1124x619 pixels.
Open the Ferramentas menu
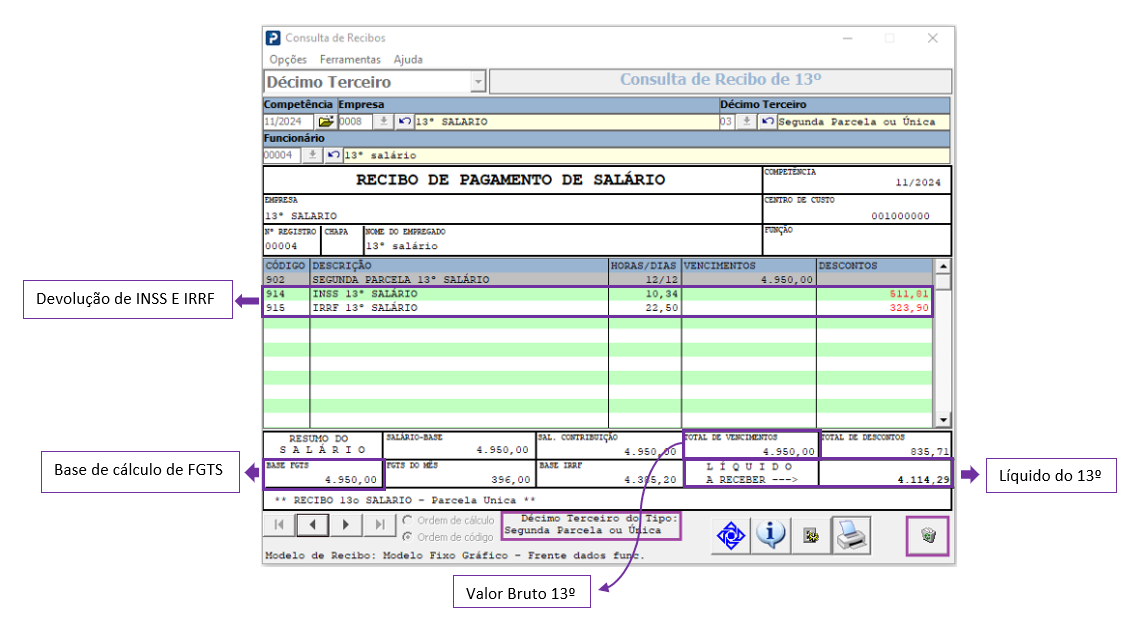click(x=350, y=60)
